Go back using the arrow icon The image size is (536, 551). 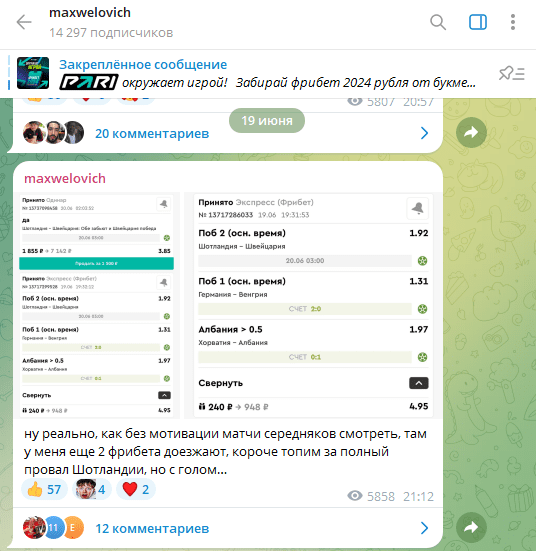pyautogui.click(x=24, y=22)
